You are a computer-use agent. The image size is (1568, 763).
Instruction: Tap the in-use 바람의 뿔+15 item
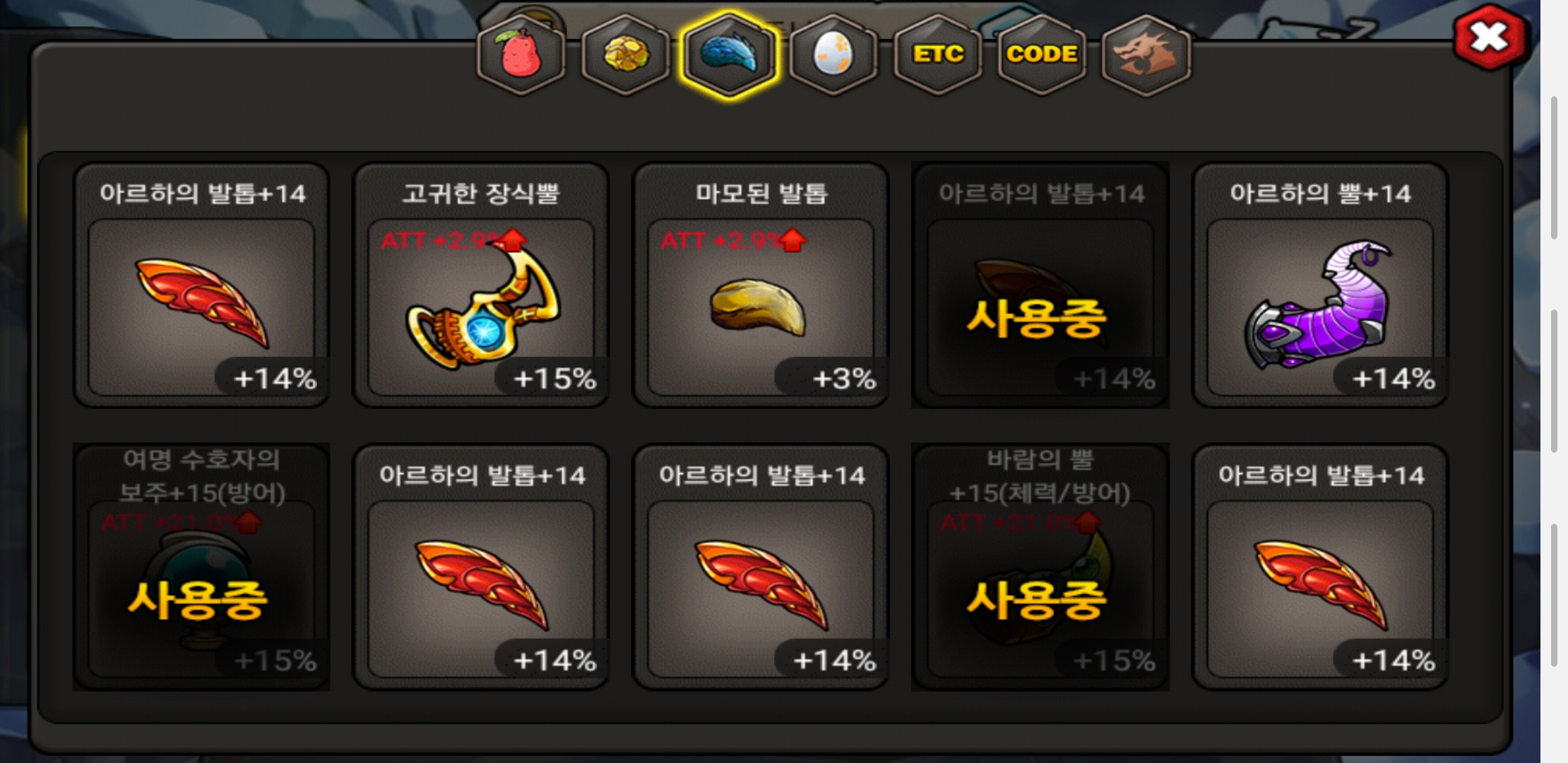[1040, 567]
